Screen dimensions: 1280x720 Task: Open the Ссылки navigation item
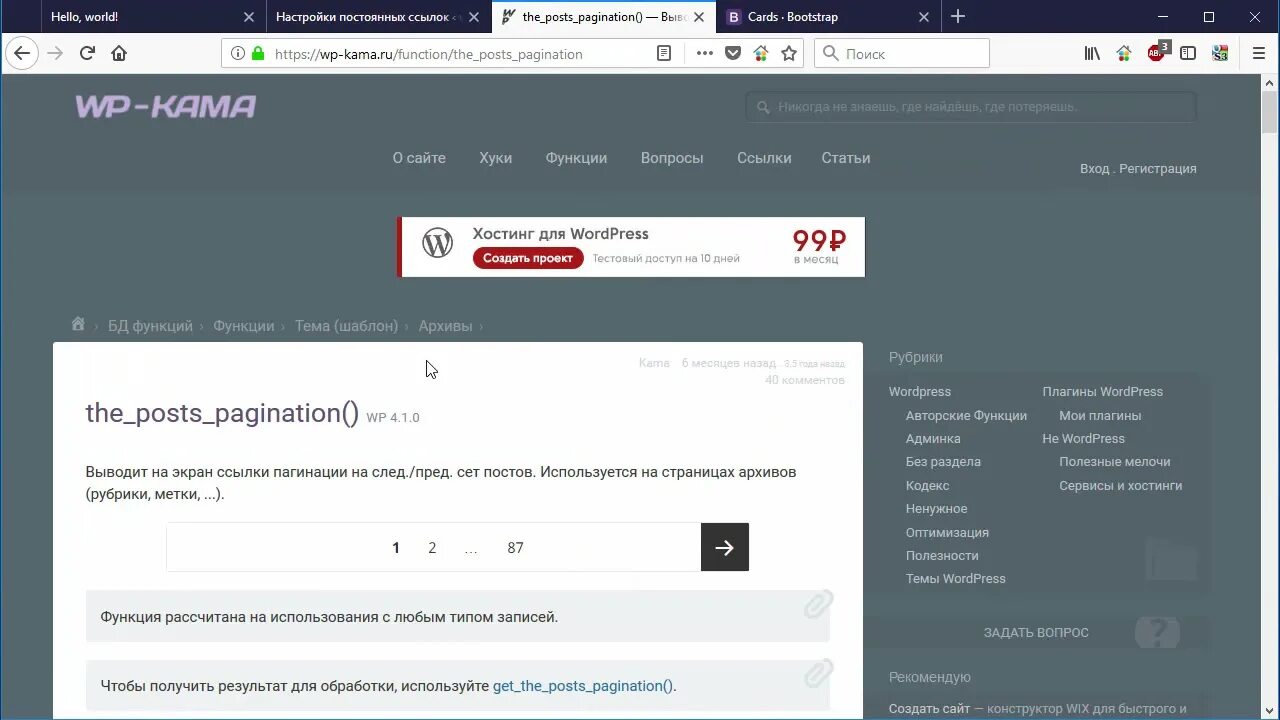(764, 158)
